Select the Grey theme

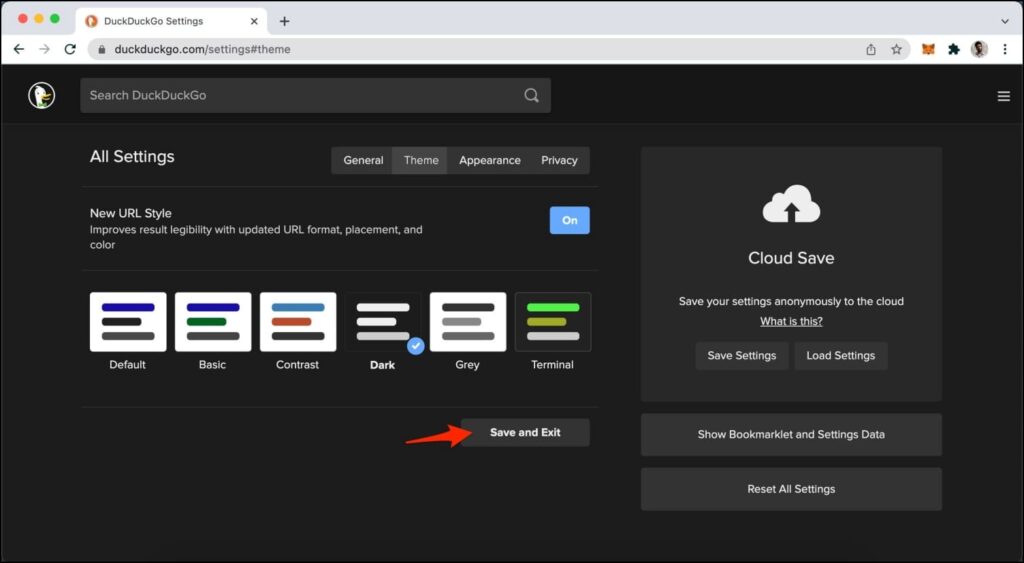point(468,322)
